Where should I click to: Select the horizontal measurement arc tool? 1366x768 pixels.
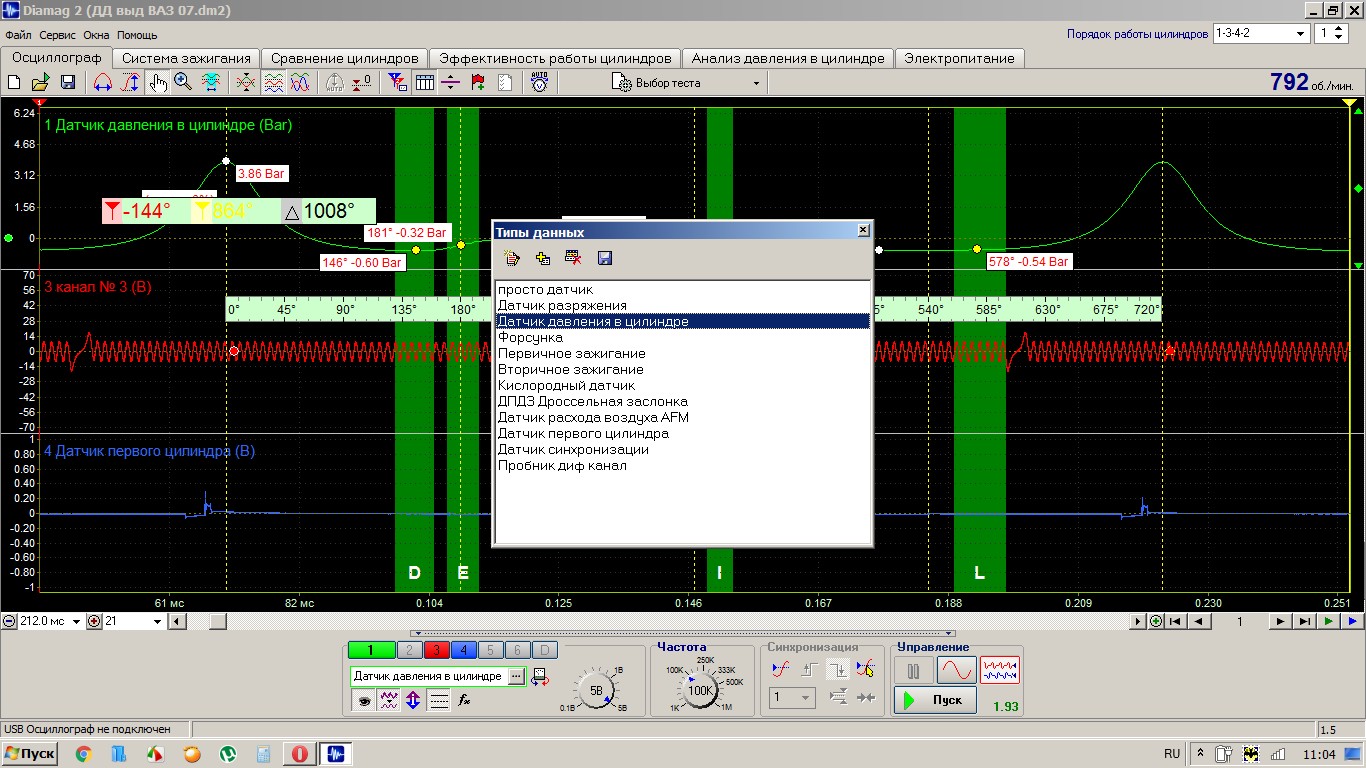103,83
